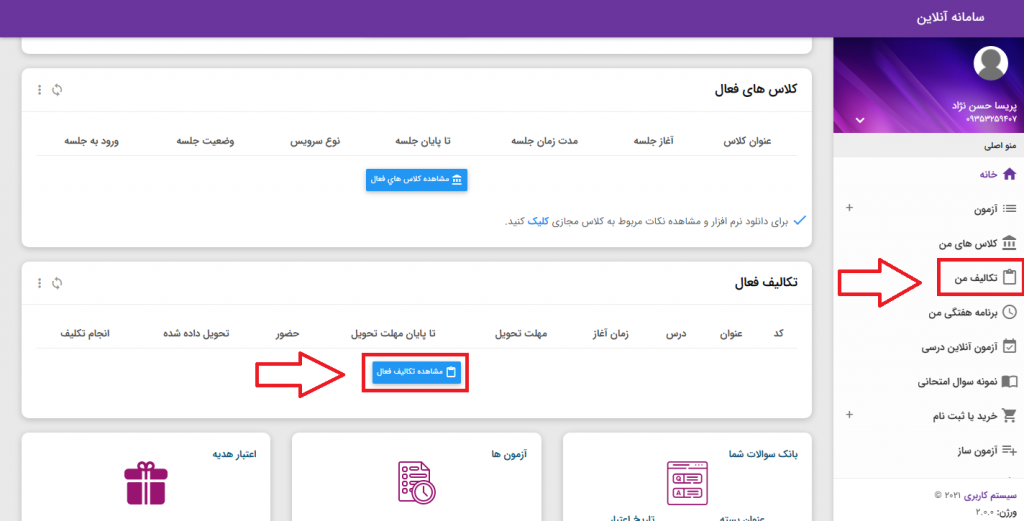This screenshot has height=521, width=1024.
Task: Click the clock icon beside برنامه هفتگی من
Action: [x=1009, y=312]
